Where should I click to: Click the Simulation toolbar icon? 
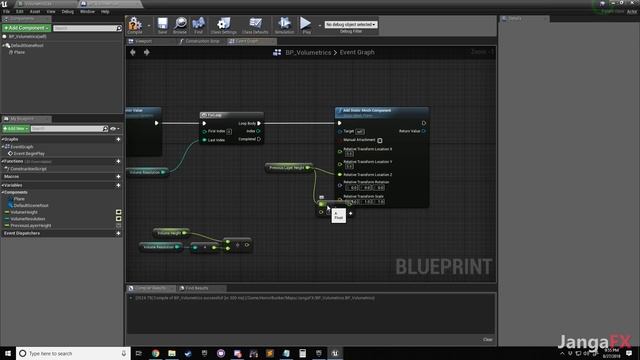pyautogui.click(x=284, y=24)
